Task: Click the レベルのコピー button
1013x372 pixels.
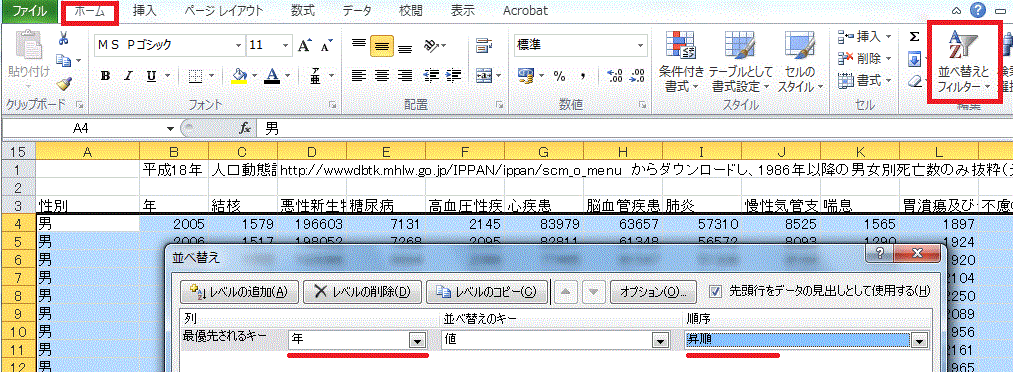Action: click(x=486, y=291)
